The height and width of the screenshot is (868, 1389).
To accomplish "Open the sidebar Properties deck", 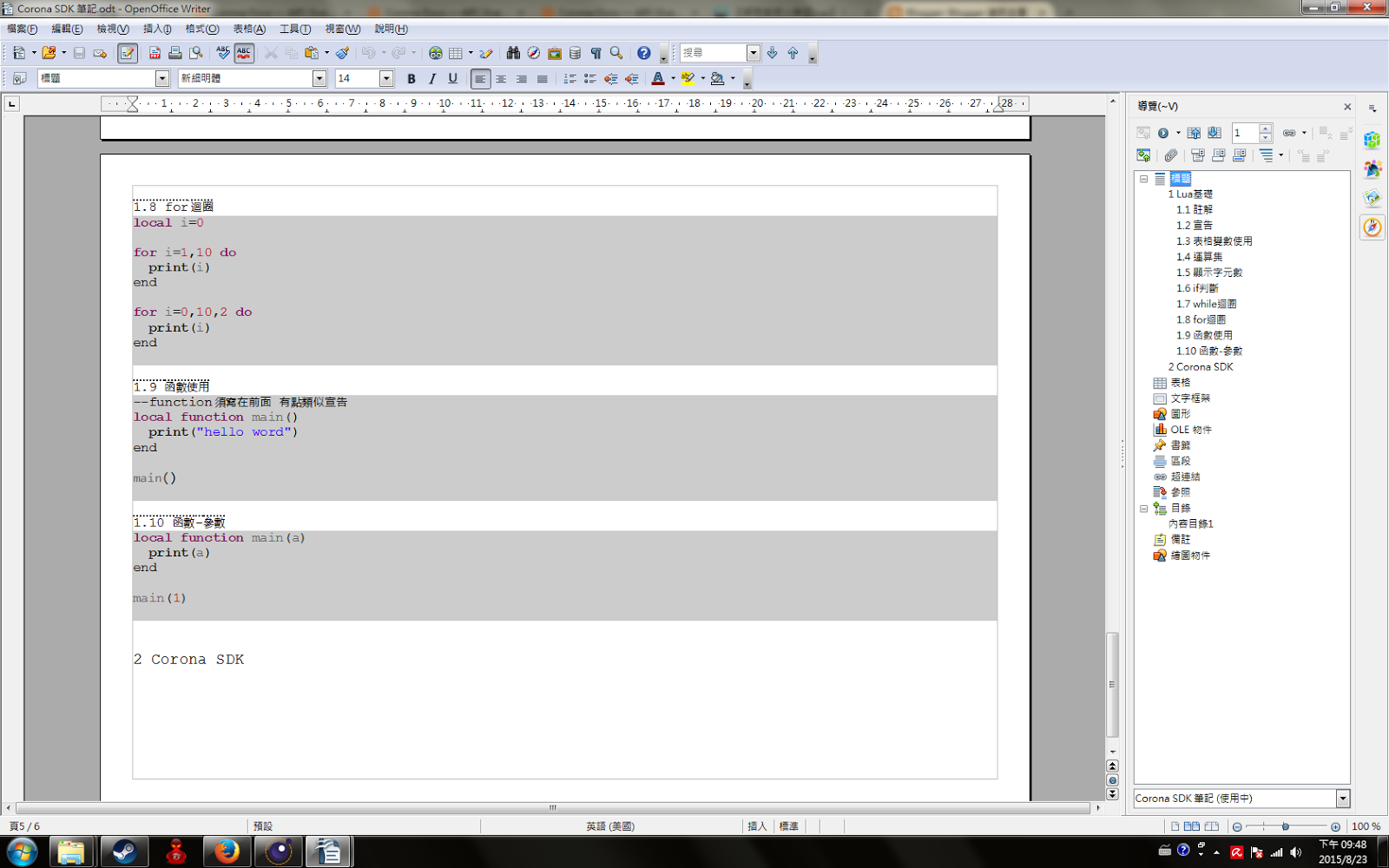I will point(1372,140).
